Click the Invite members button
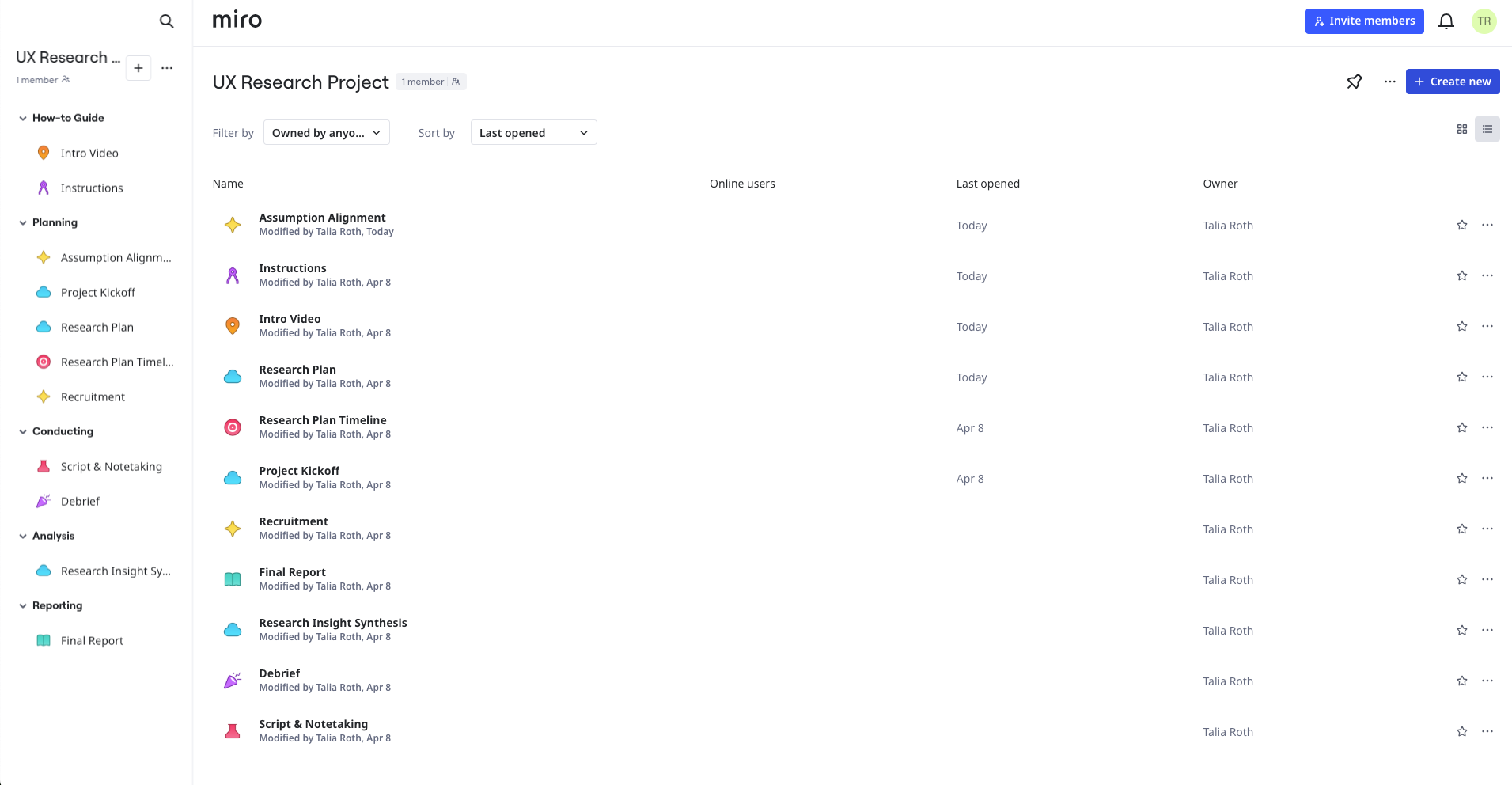 click(x=1364, y=21)
